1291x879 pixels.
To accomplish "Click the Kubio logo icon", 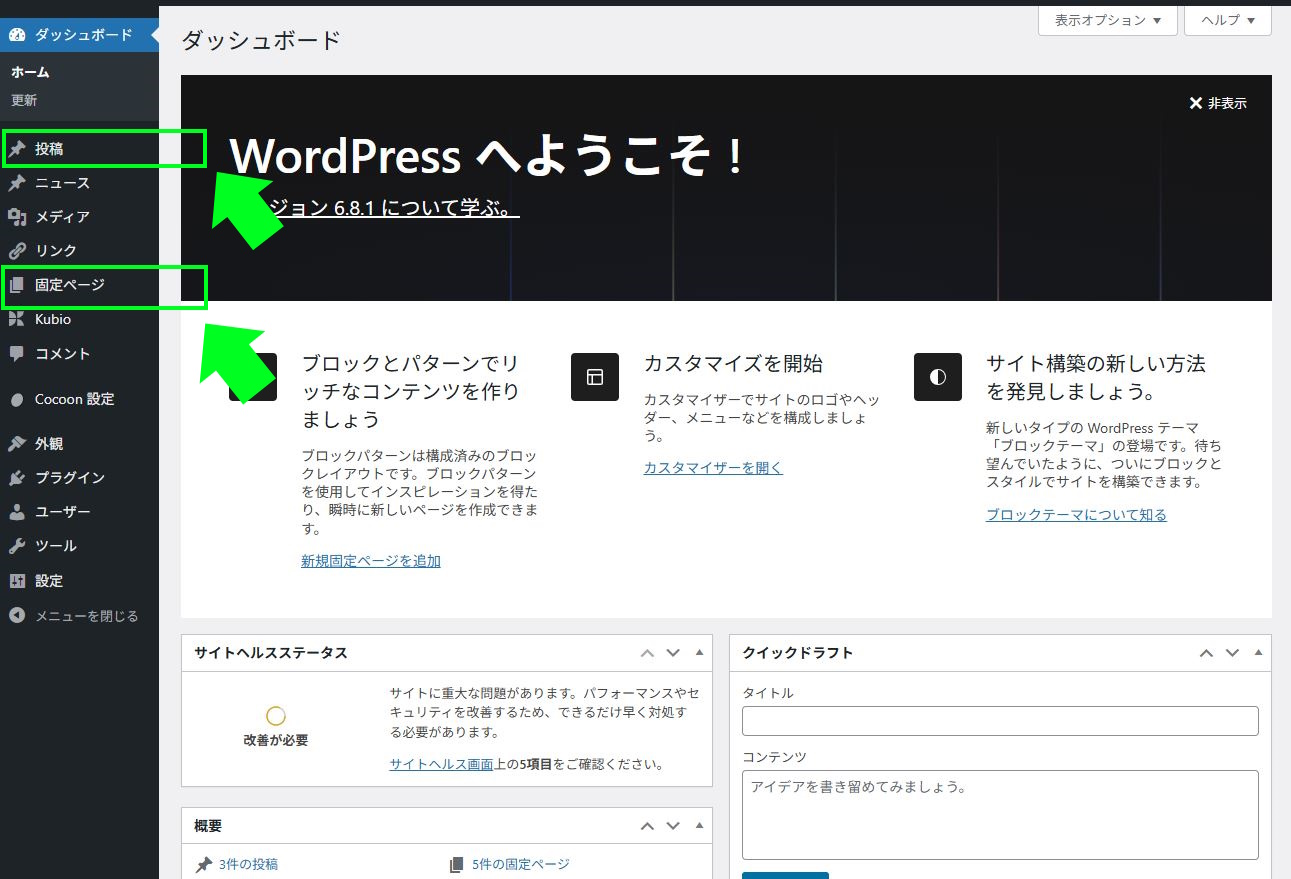I will click(17, 319).
